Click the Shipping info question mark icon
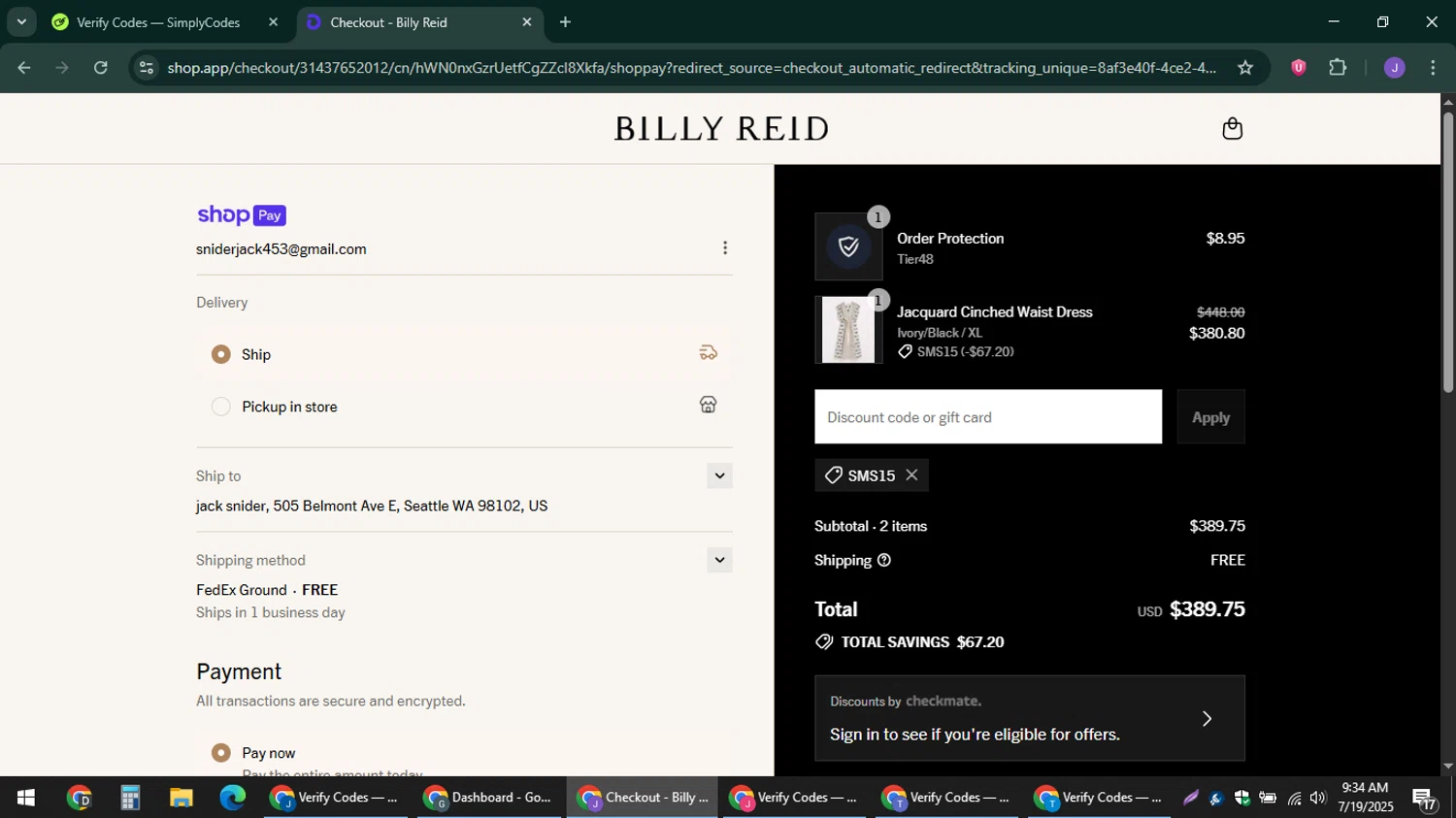 [884, 560]
